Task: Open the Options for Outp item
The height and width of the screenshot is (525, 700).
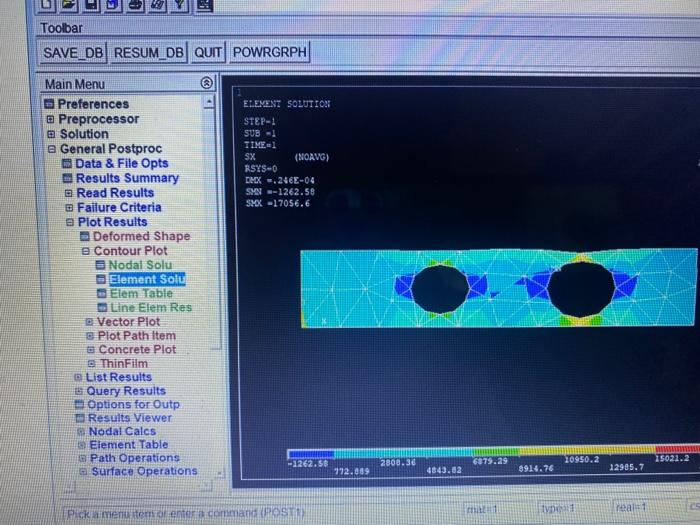Action: pyautogui.click(x=133, y=404)
